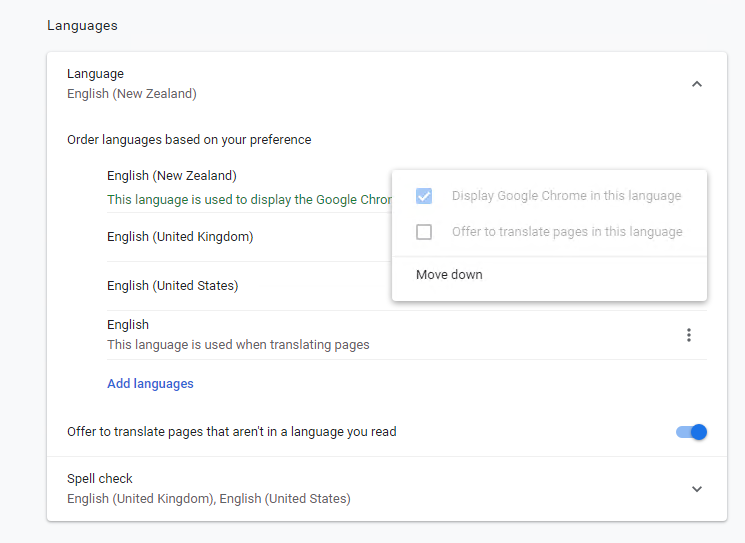Select English (United Kingdom) list entry
Image resolution: width=745 pixels, height=543 pixels.
pos(180,237)
